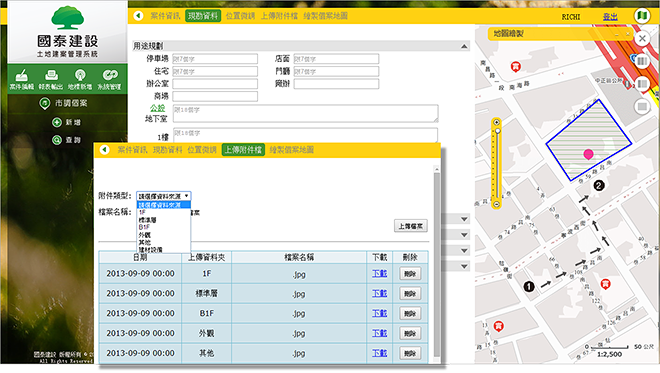The width and height of the screenshot is (660, 373).
Task: Open 繪製個案地圖 tab in the front window
Action: click(x=292, y=150)
